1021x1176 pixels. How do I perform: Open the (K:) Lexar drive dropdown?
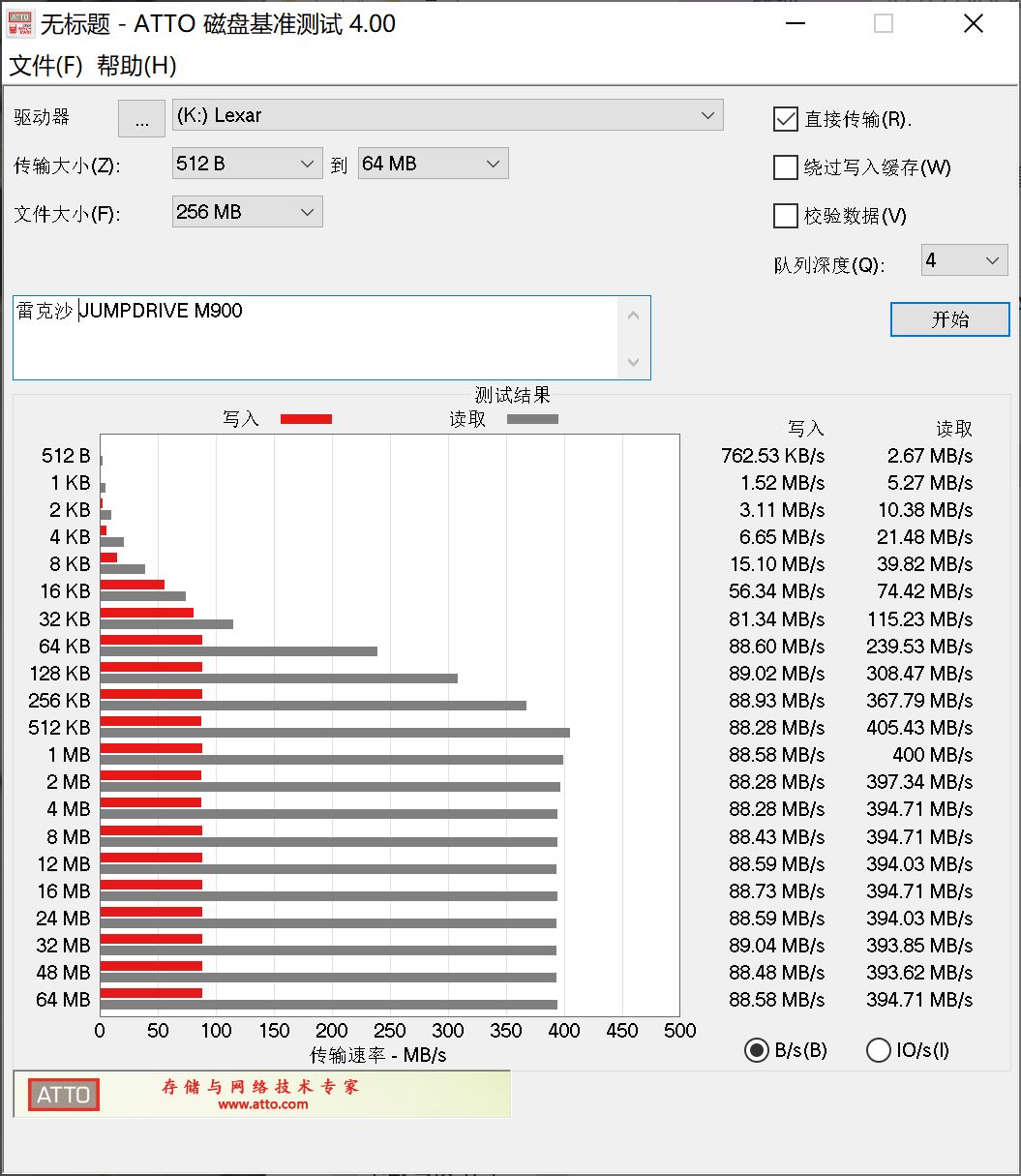pyautogui.click(x=447, y=115)
